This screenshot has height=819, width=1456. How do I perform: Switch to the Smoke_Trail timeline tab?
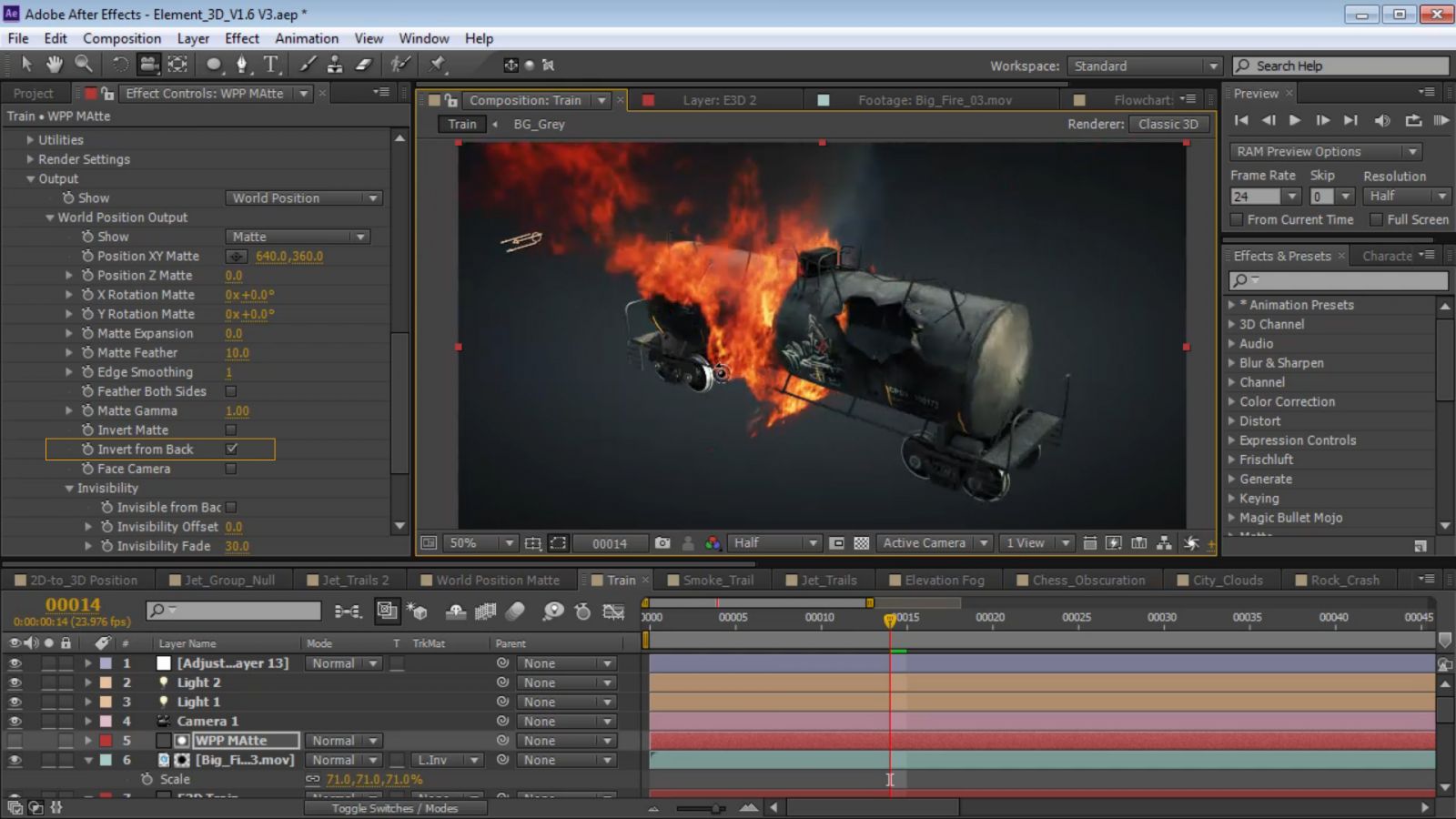(x=717, y=580)
